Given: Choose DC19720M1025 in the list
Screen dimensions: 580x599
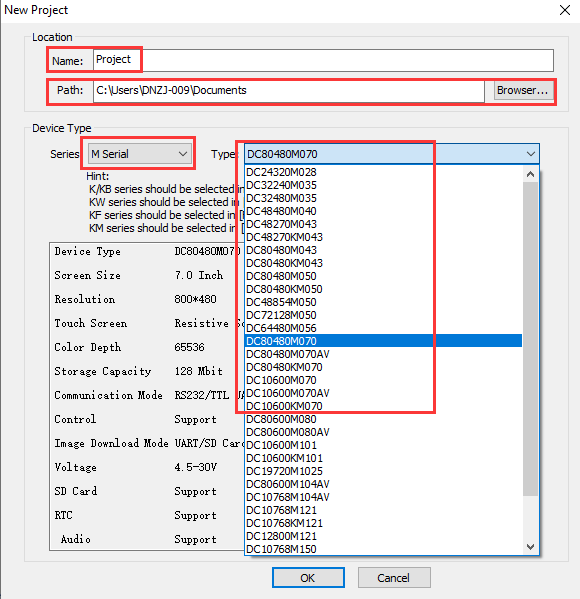Looking at the screenshot, I should click(383, 471).
